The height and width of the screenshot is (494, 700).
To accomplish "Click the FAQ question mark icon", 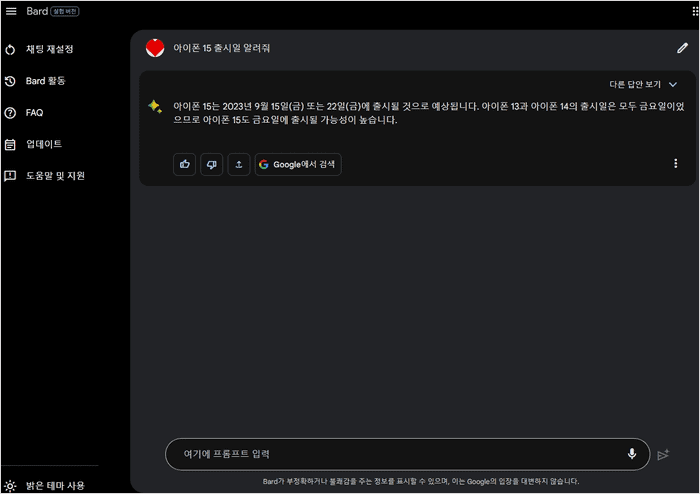I will pyautogui.click(x=10, y=113).
